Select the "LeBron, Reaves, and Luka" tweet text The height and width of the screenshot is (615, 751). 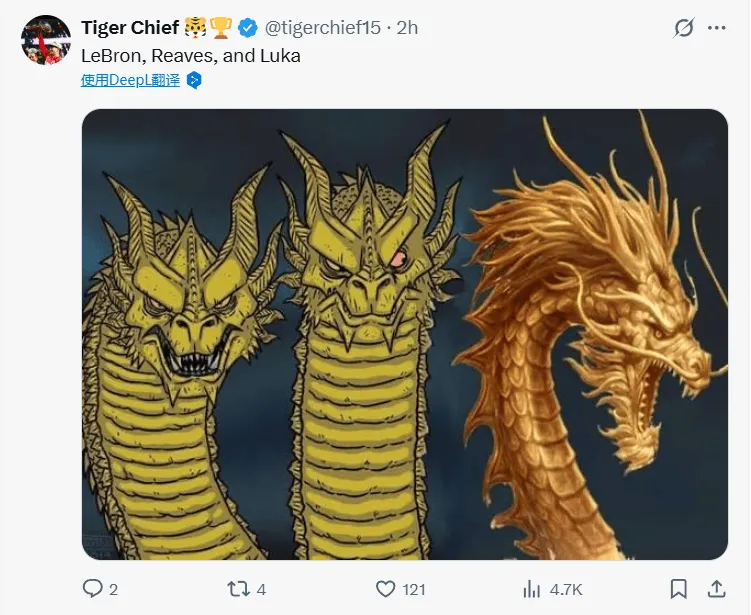[x=191, y=56]
